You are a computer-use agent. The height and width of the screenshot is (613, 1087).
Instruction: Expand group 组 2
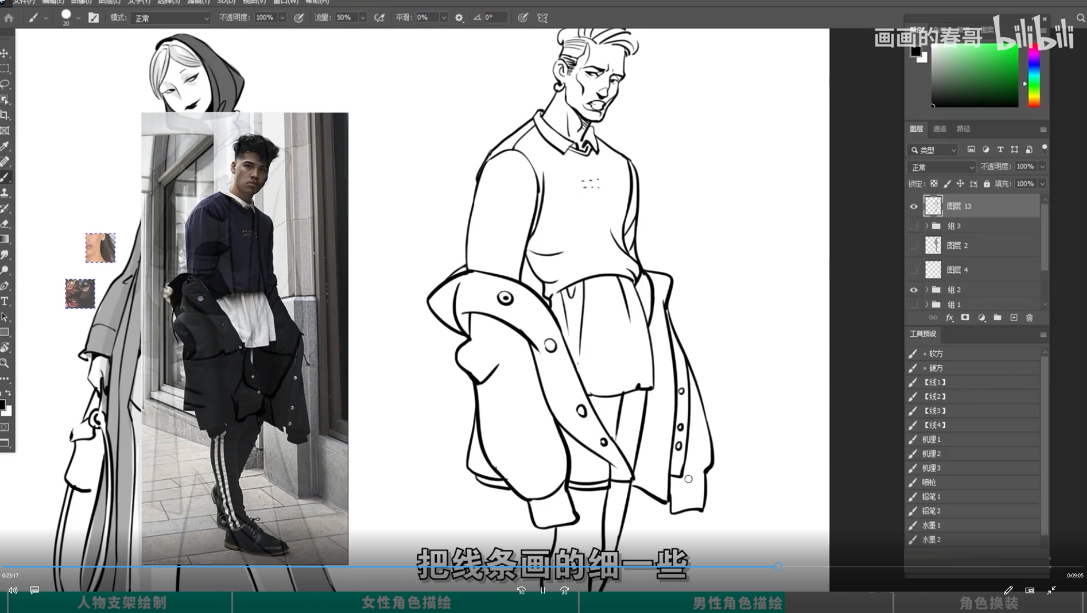pyautogui.click(x=927, y=290)
